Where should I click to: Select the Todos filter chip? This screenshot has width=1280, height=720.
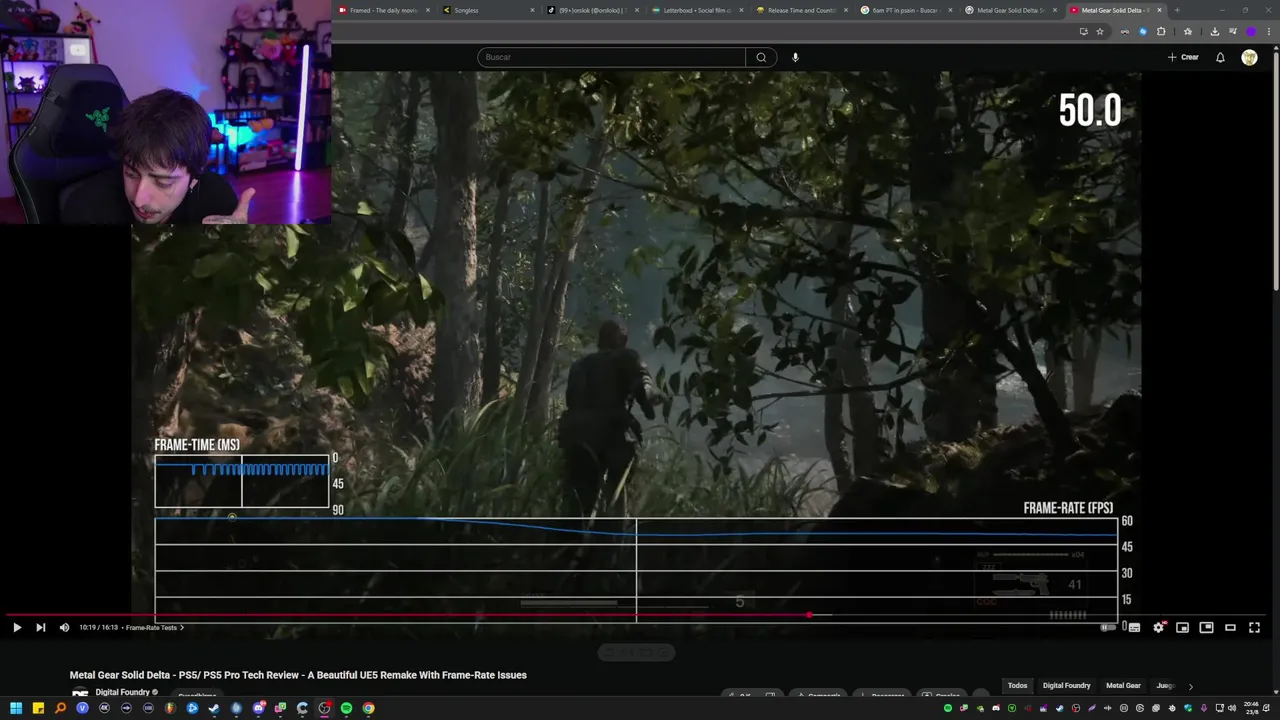tap(1017, 686)
